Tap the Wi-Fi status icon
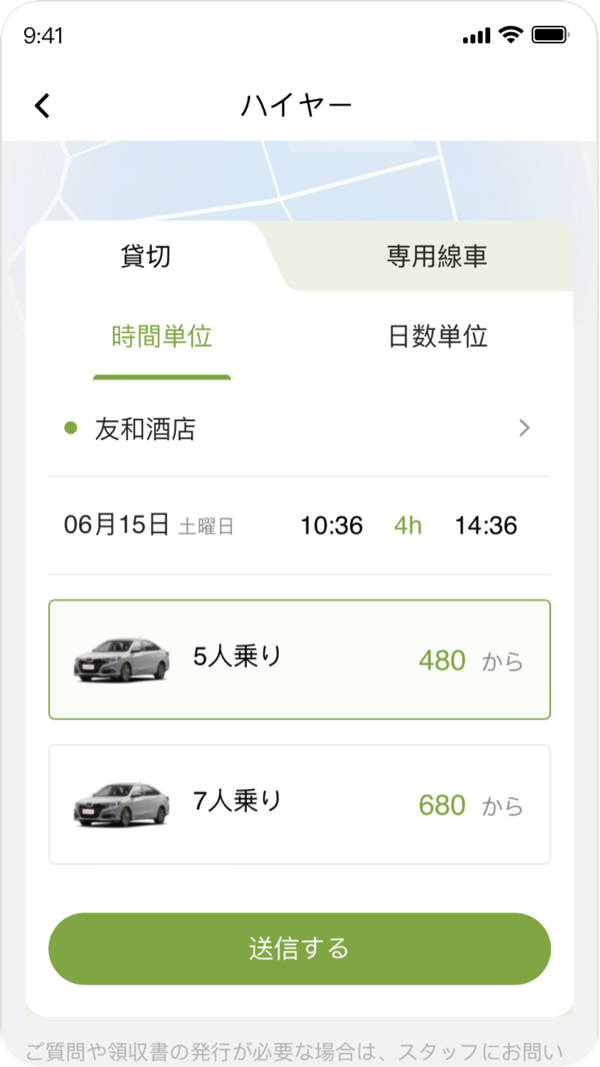600x1067 pixels. coord(511,35)
